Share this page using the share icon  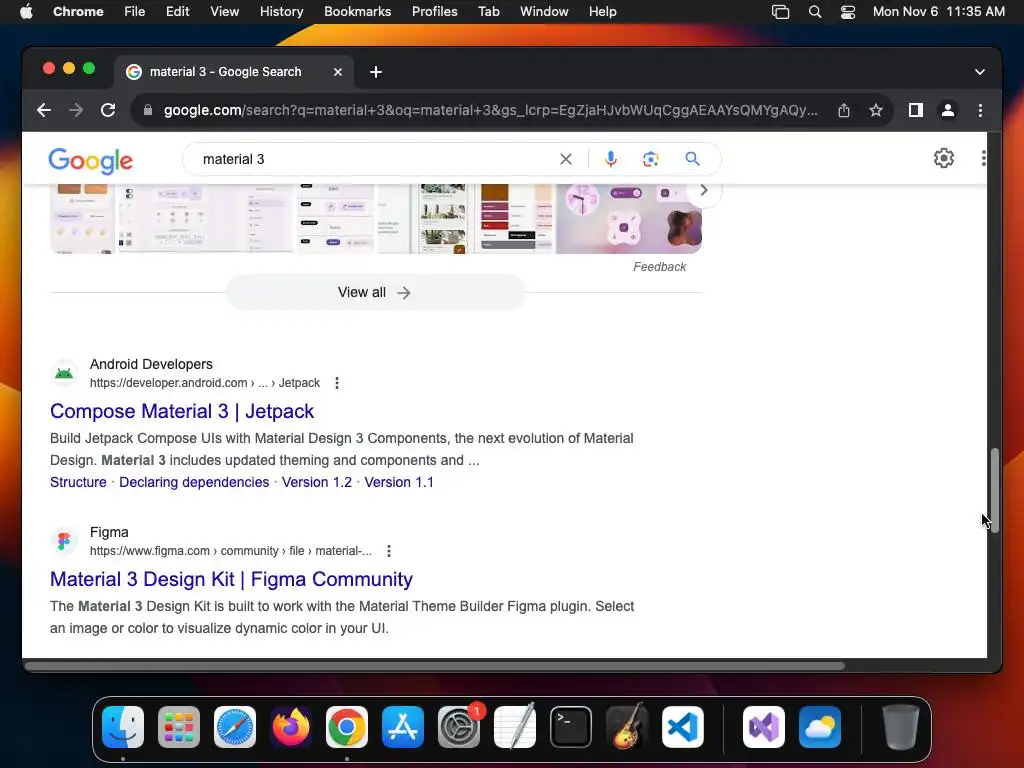click(x=844, y=110)
